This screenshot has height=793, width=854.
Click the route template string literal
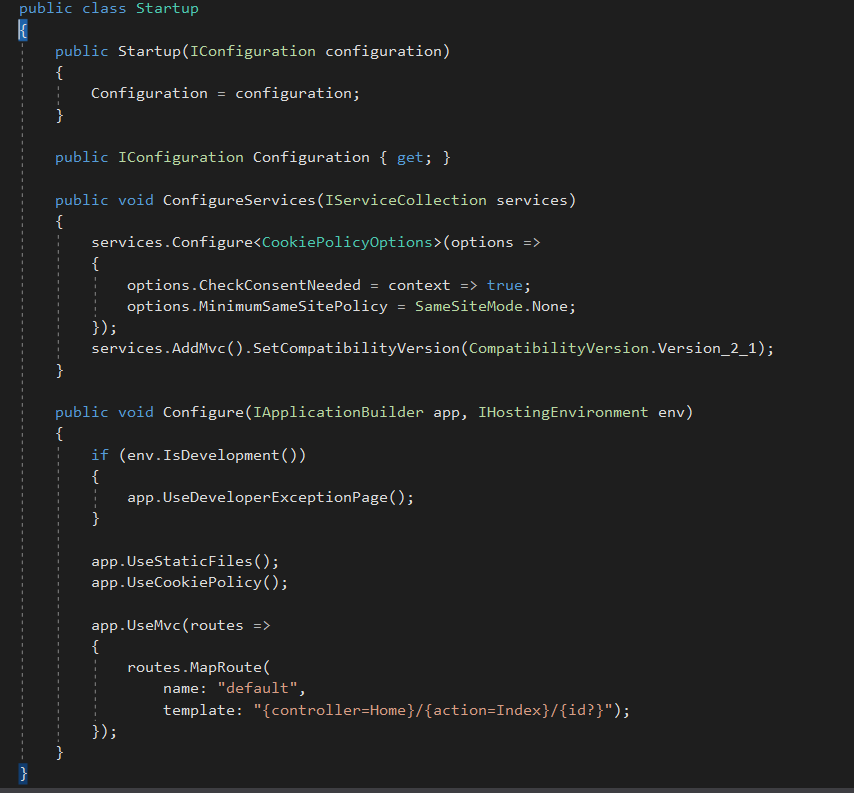[432, 710]
